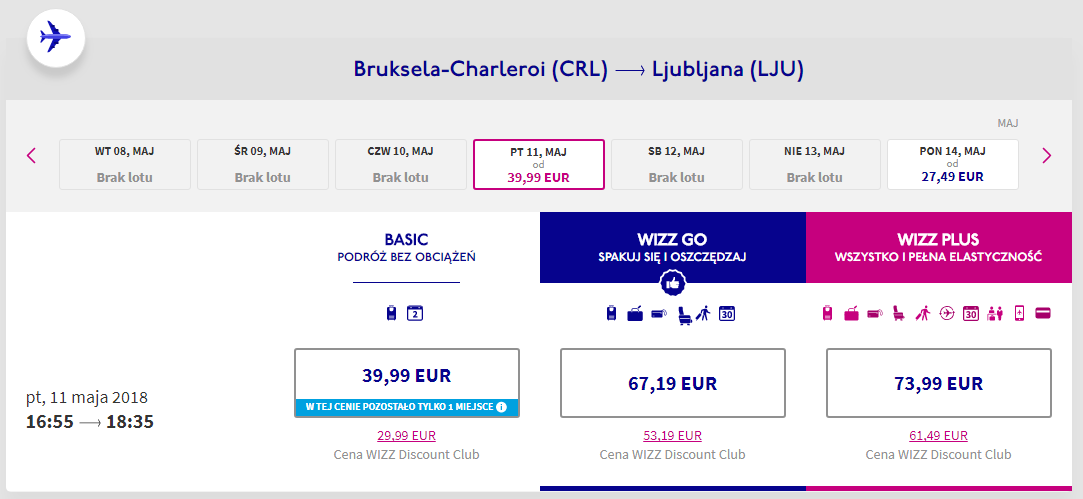Choose the BASIC fare for 39,99 EUR
Screen dimensions: 1083x499
[x=406, y=376]
